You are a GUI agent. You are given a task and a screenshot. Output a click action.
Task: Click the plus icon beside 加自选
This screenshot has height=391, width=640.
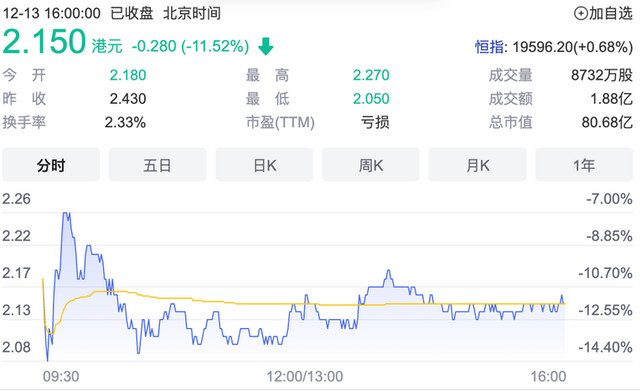click(581, 13)
